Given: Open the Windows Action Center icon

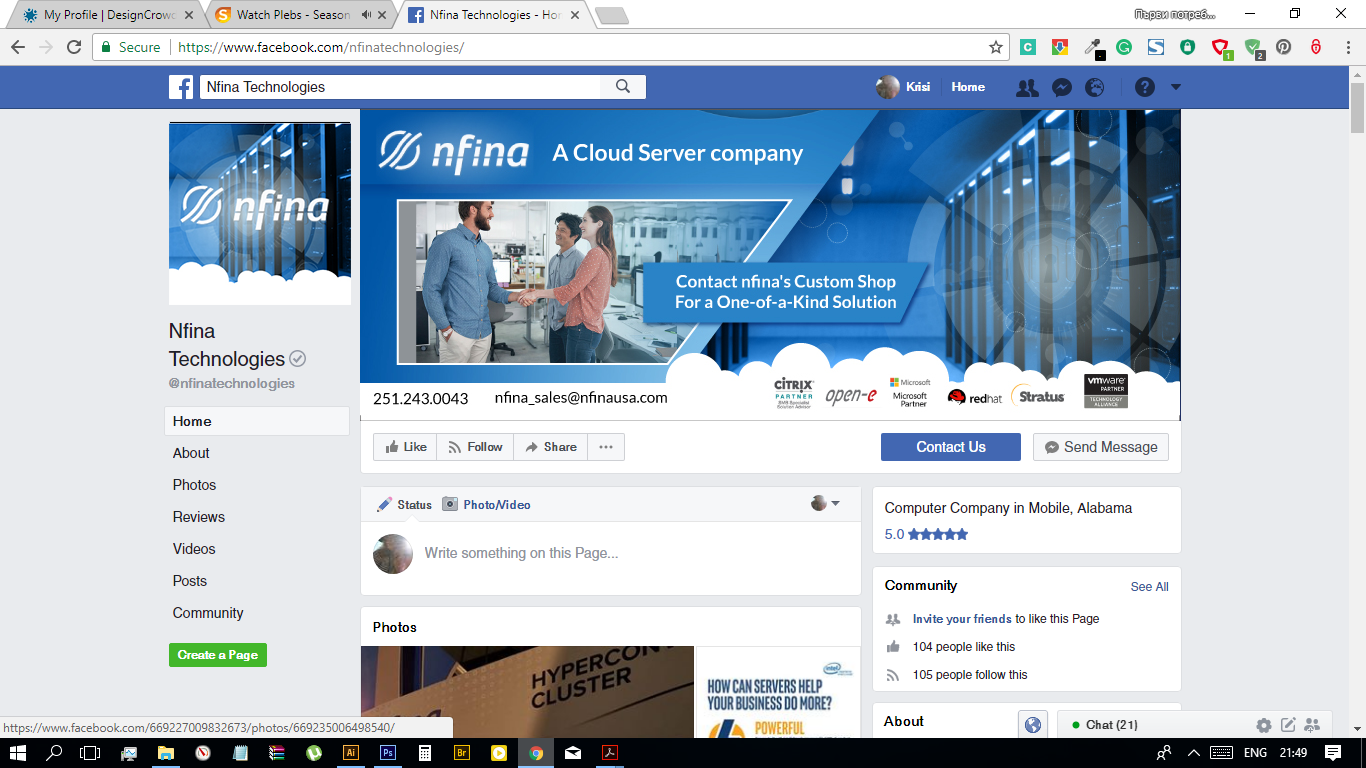Looking at the screenshot, I should coord(1333,753).
